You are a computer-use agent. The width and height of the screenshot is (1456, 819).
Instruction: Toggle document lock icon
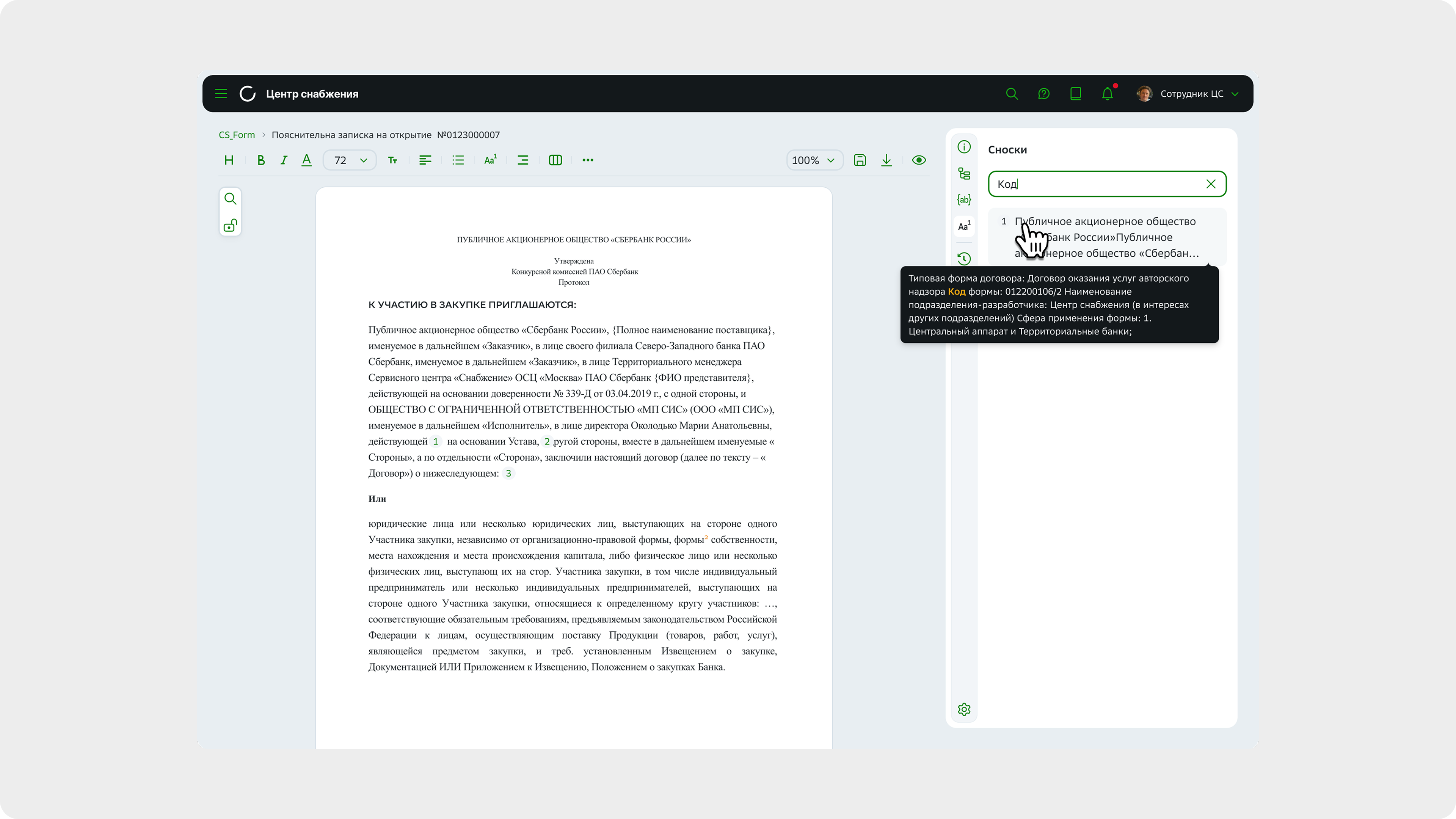230,226
